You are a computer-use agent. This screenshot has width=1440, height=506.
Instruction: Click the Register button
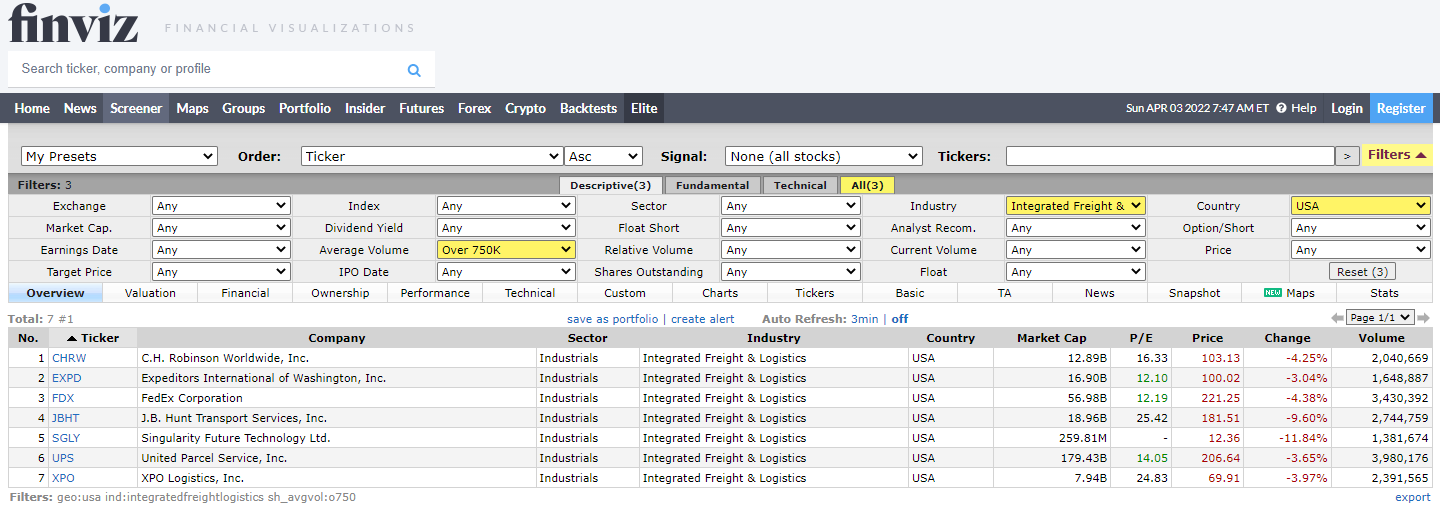(1401, 108)
